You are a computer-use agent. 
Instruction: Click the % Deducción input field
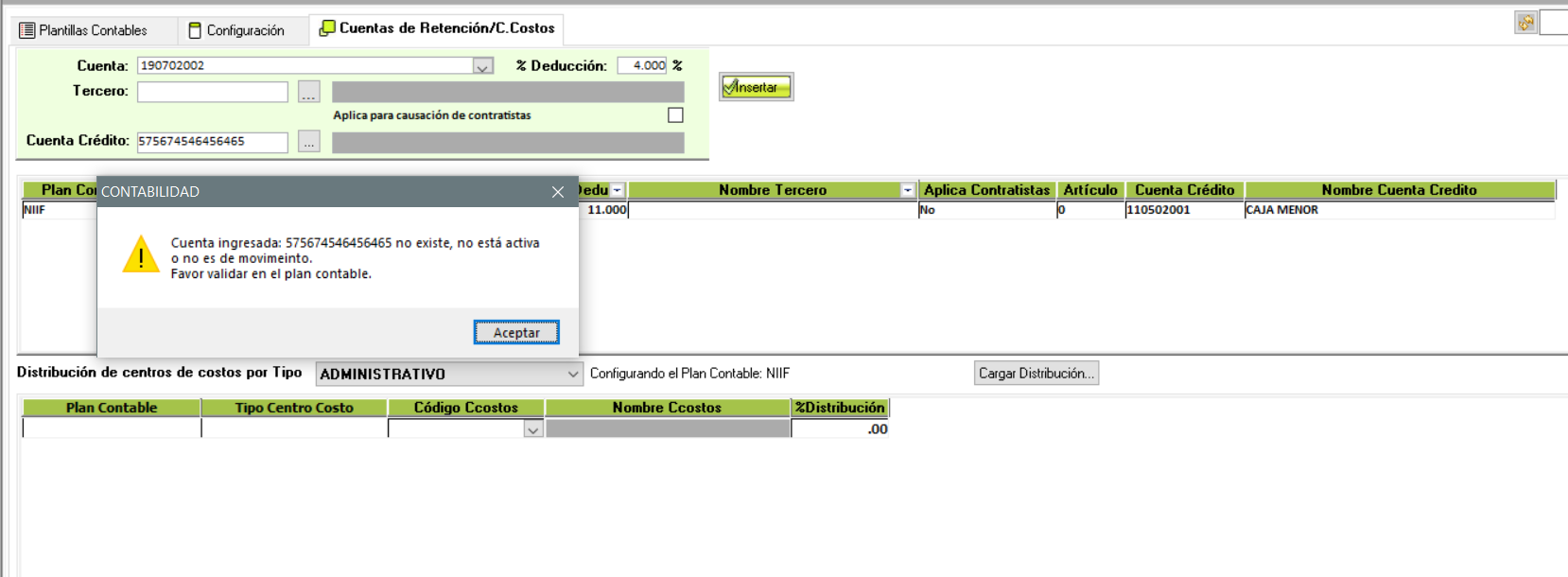[642, 65]
